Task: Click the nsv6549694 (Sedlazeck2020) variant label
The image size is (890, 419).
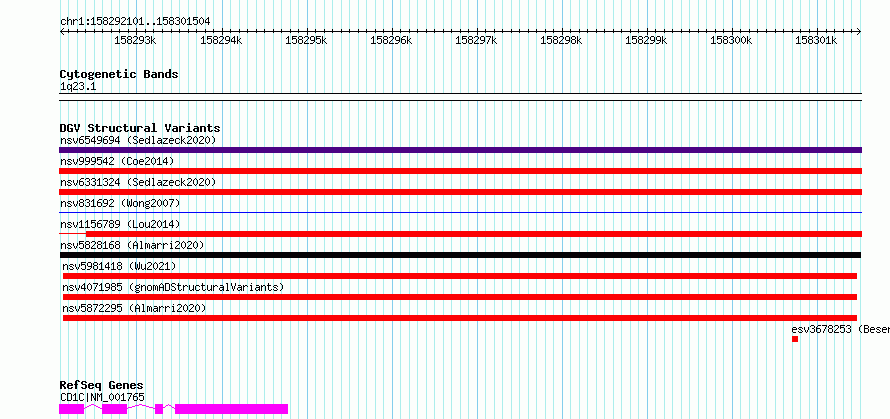Action: 138,140
